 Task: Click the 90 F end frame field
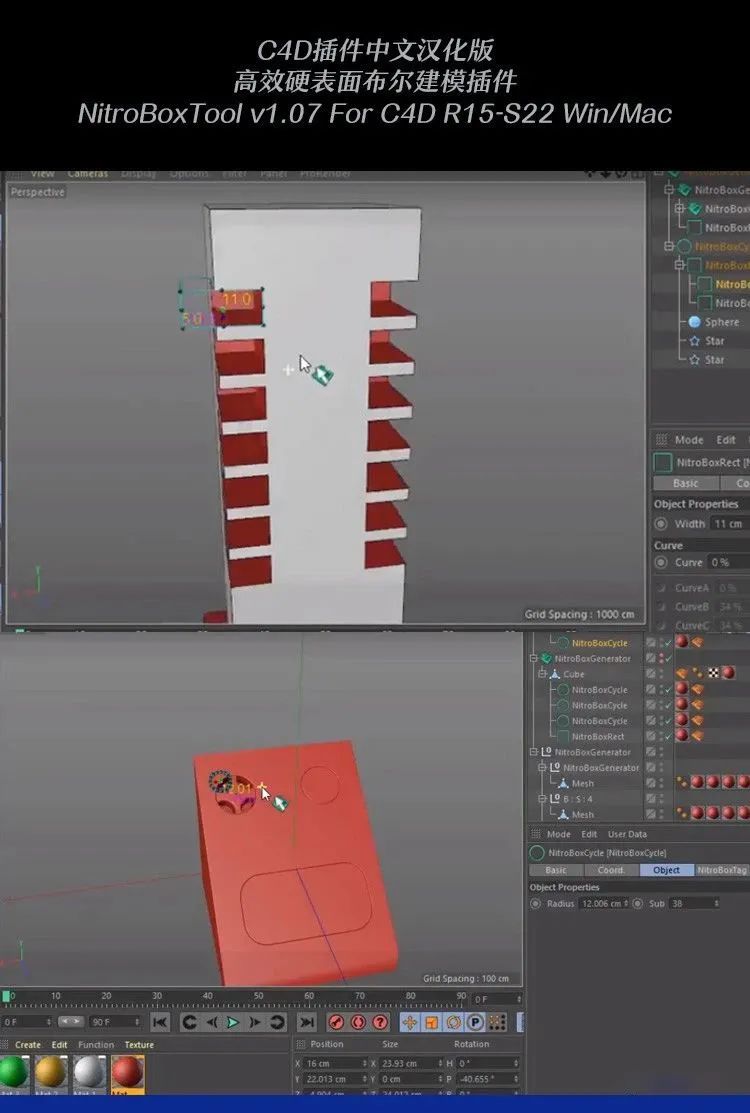click(116, 1022)
